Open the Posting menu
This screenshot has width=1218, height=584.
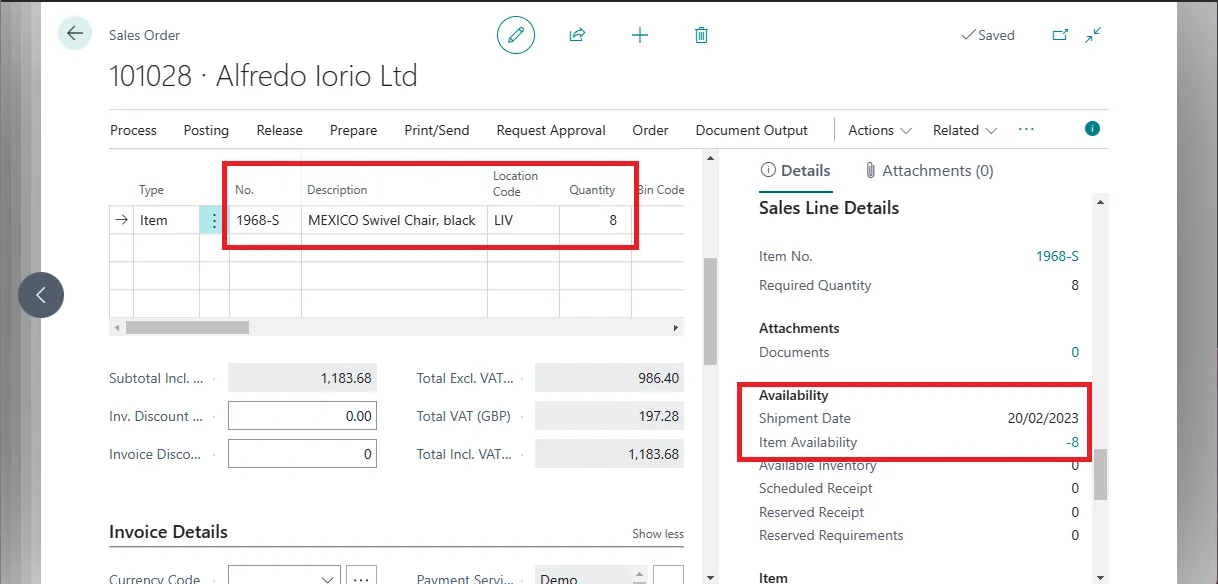click(206, 130)
